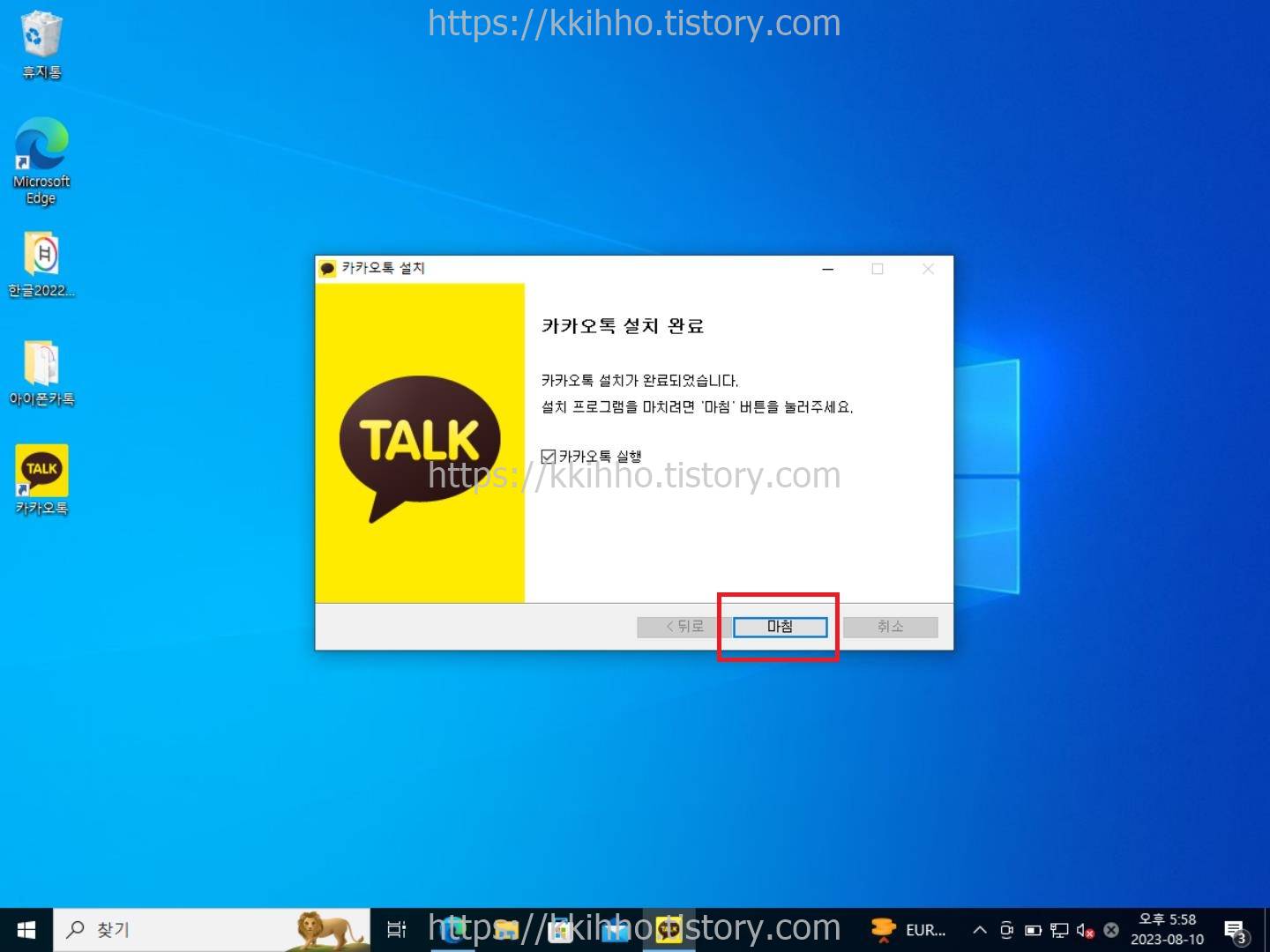Open Task View from the taskbar
Viewport: 1270px width, 952px height.
[x=397, y=930]
